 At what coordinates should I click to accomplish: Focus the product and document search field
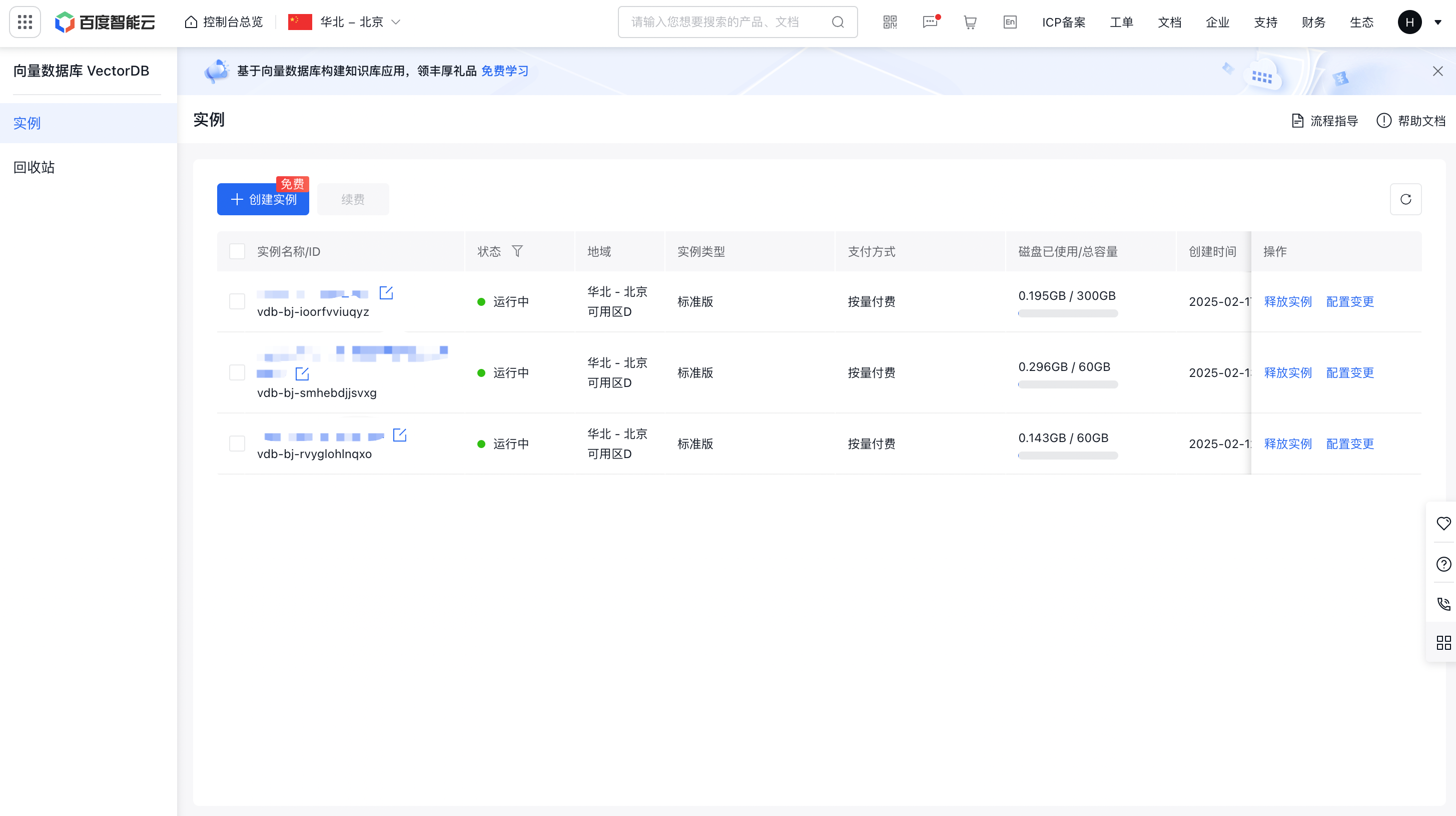[737, 22]
